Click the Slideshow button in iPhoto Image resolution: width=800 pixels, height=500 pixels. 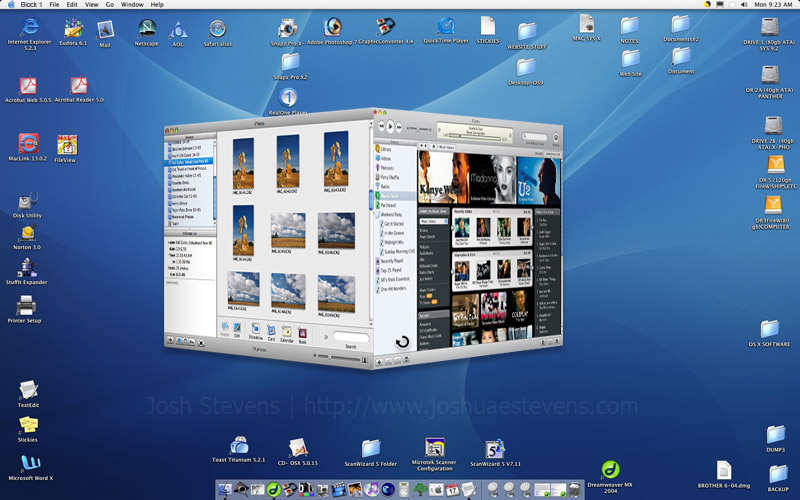(256, 331)
